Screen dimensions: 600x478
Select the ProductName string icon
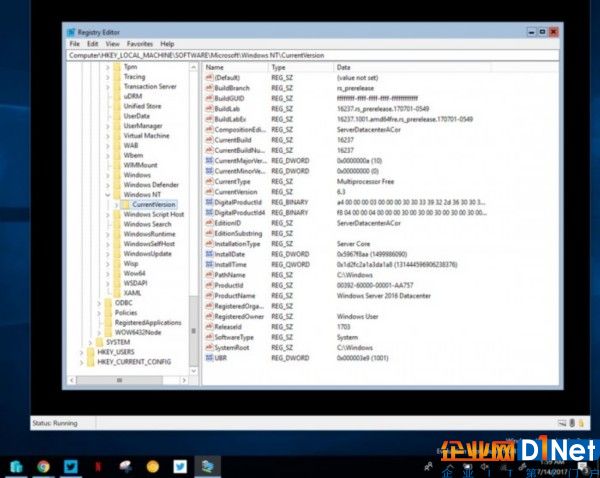(x=209, y=295)
